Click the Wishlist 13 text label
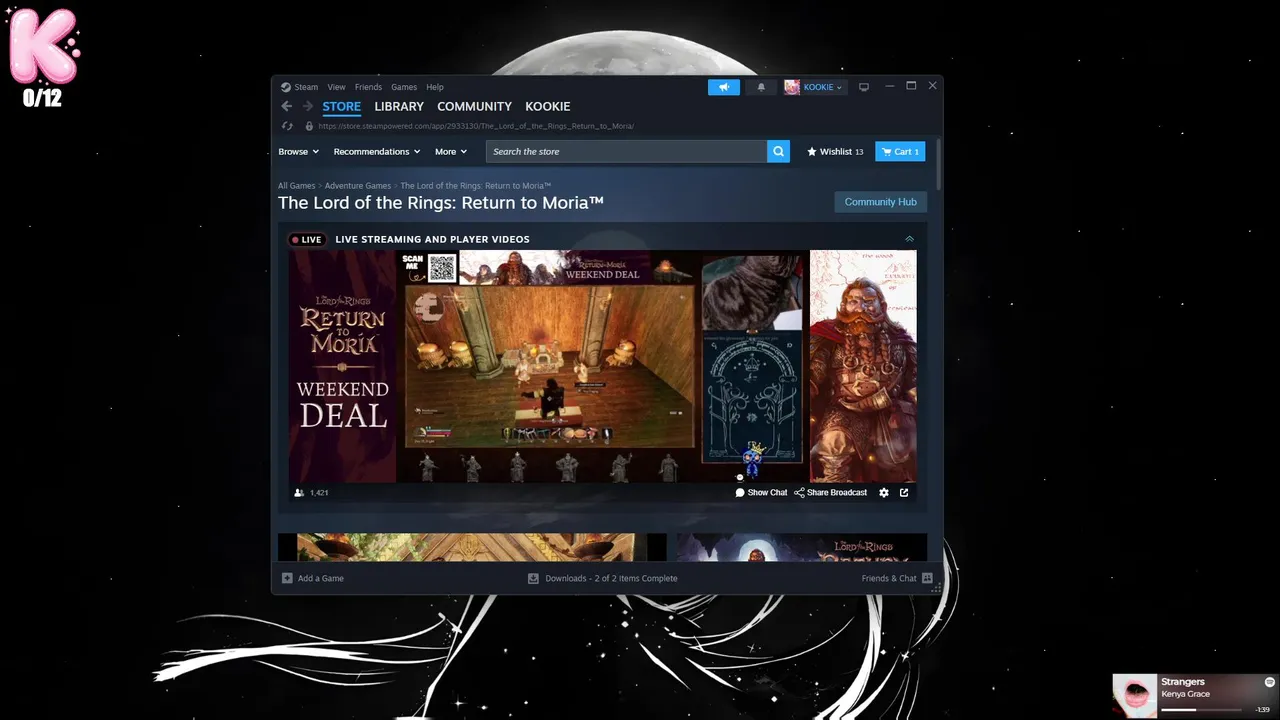1280x720 pixels. [841, 152]
